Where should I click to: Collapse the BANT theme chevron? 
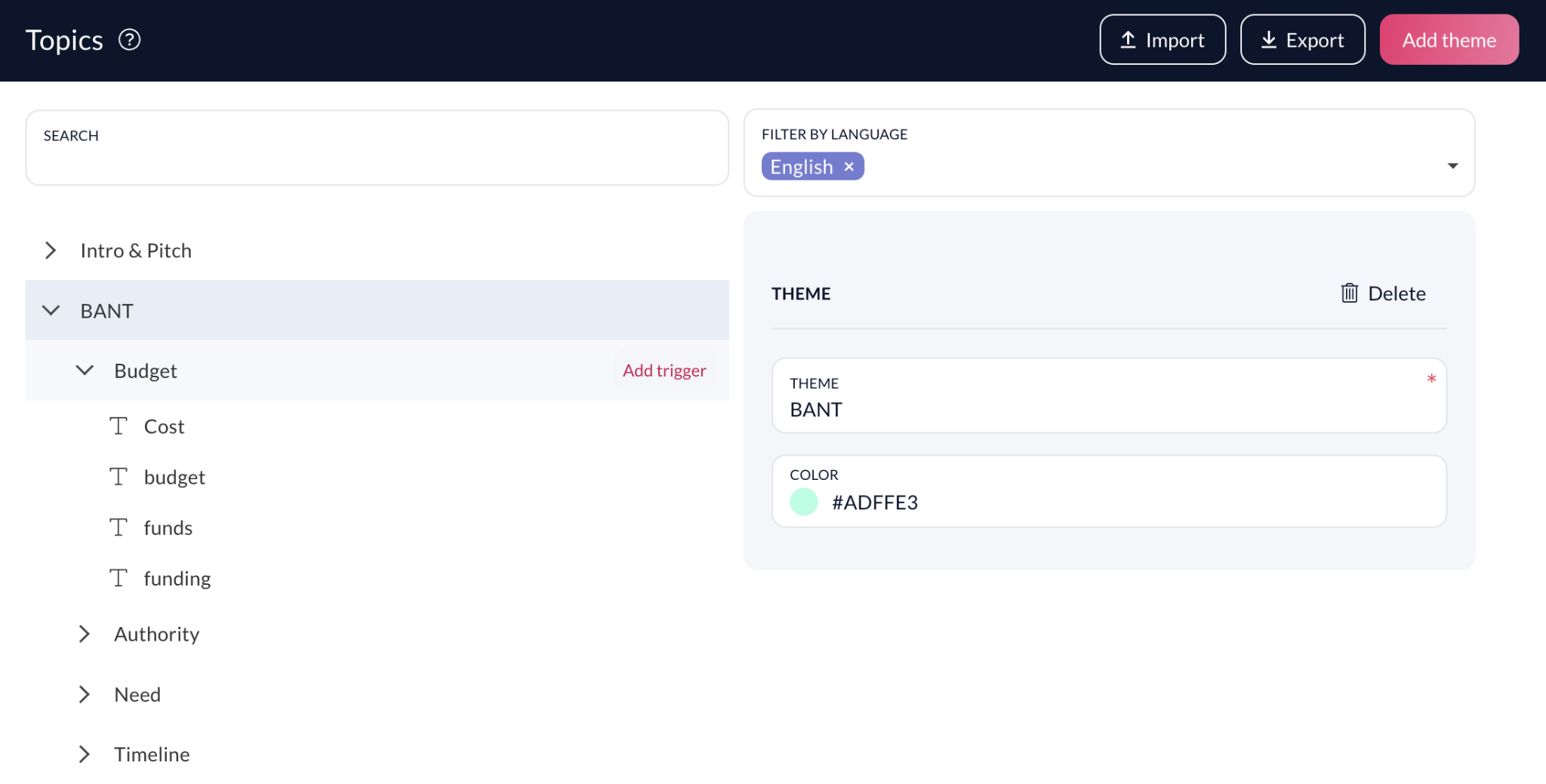pos(51,311)
